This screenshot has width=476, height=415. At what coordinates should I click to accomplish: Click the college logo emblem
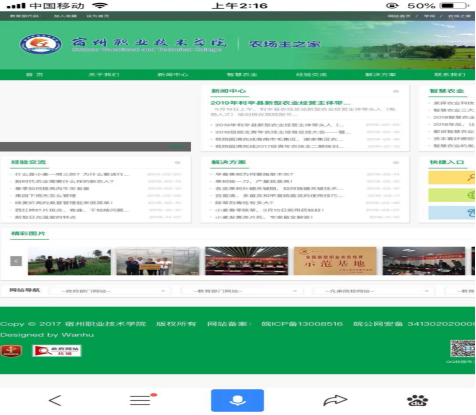point(41,44)
